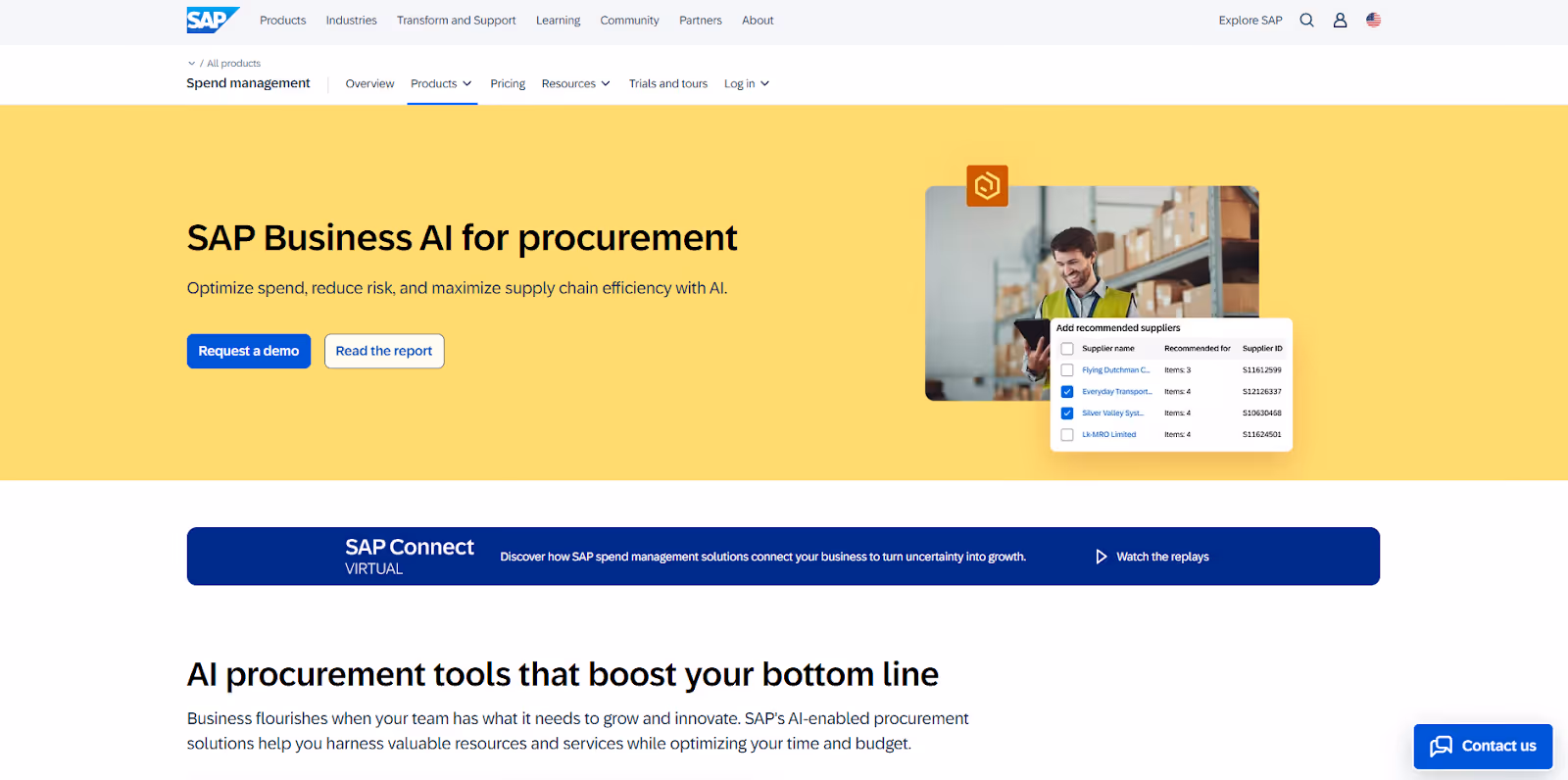The image size is (1568, 780).
Task: Uncheck the Silver Valley Syst supplier checkbox
Action: [x=1067, y=414]
